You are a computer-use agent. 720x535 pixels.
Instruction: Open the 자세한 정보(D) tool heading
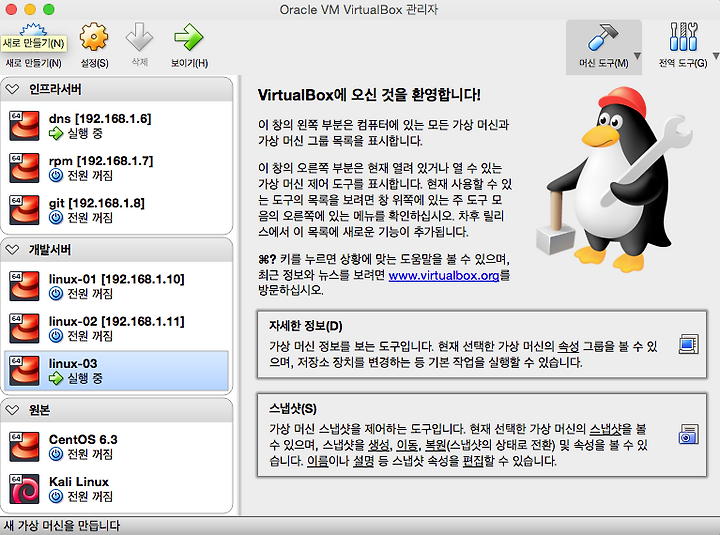tap(306, 326)
